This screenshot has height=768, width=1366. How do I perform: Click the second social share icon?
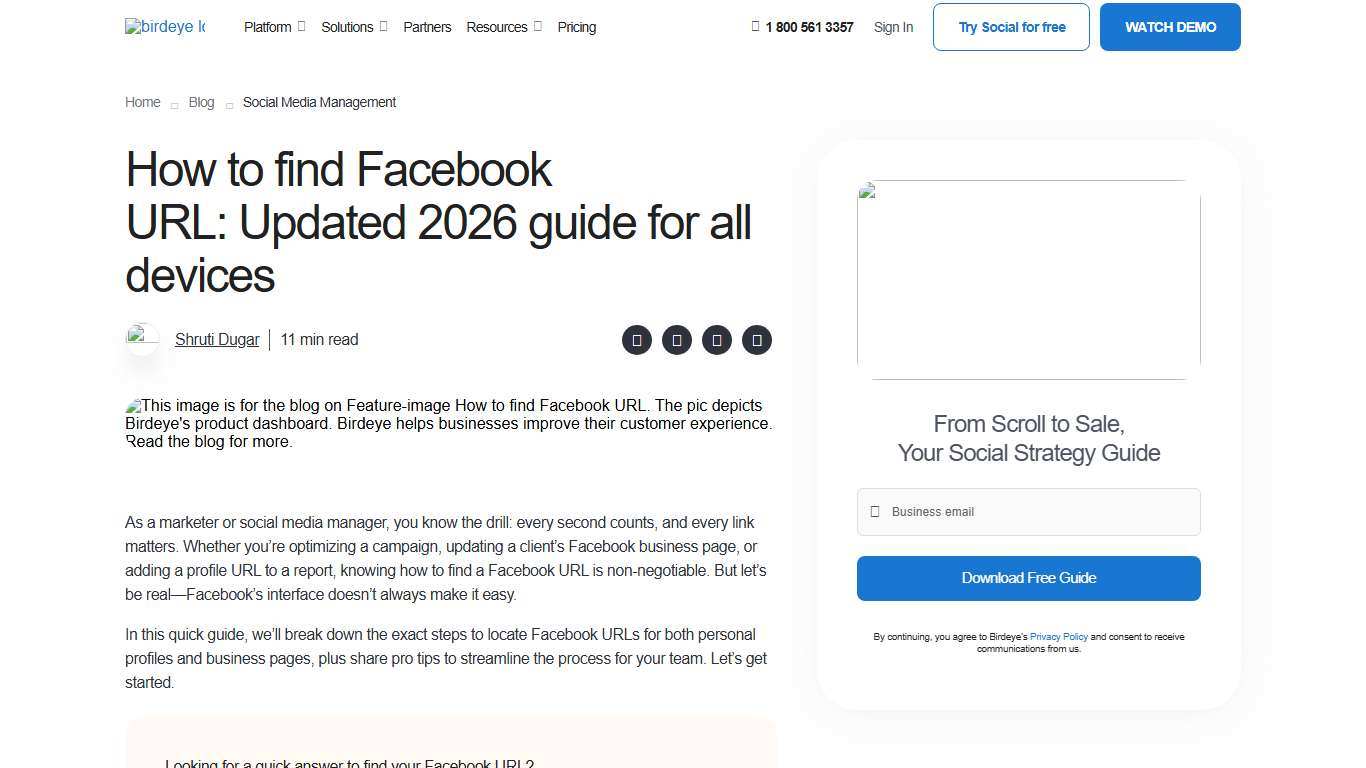point(677,340)
